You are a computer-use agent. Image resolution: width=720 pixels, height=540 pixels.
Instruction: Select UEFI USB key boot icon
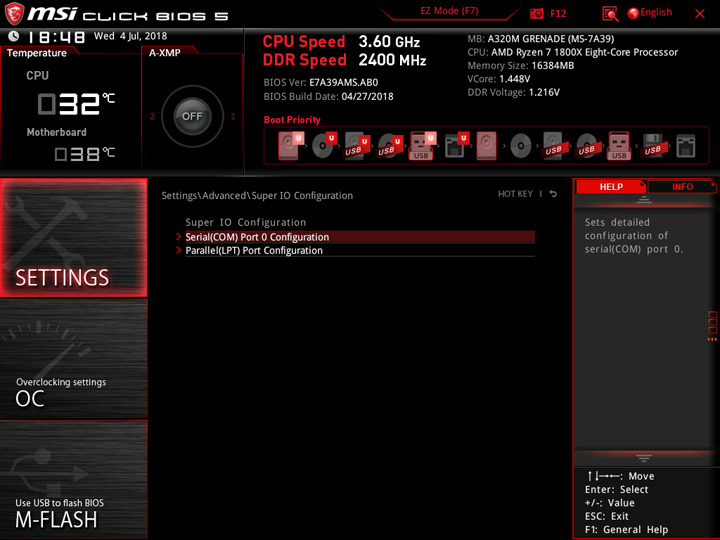coord(422,146)
